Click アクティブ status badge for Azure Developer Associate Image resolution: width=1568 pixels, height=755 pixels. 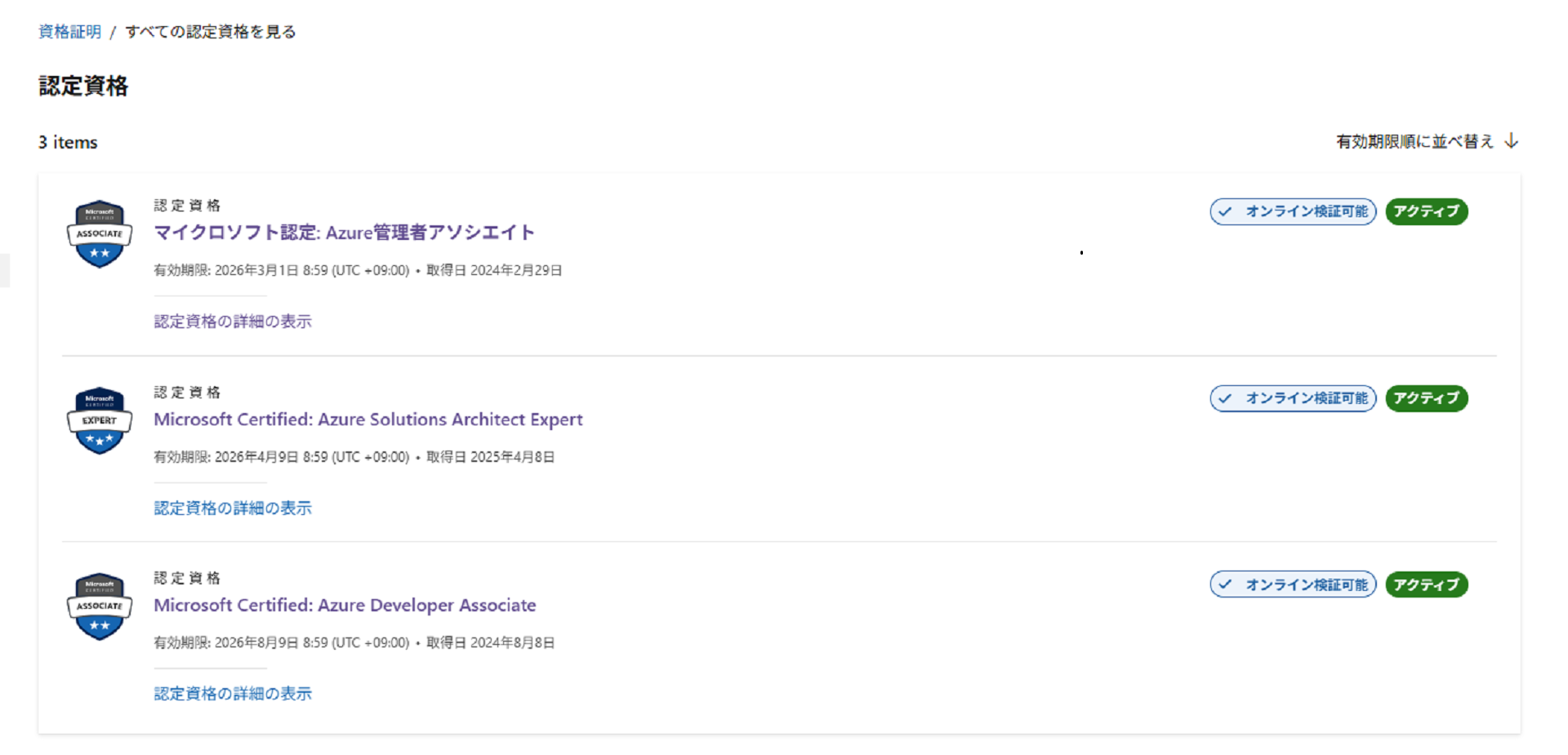coord(1426,584)
